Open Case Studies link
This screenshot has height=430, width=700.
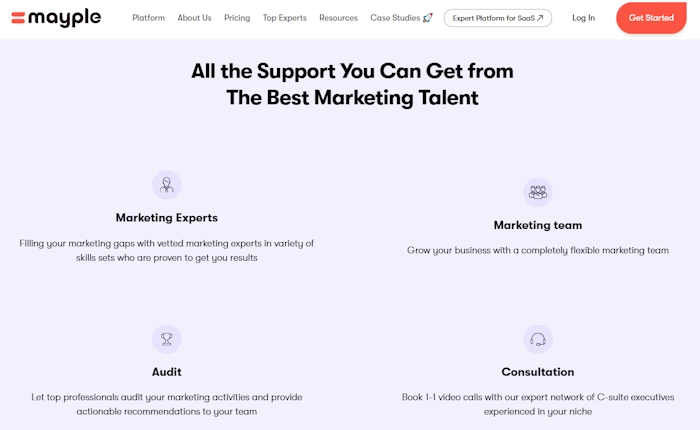click(395, 18)
